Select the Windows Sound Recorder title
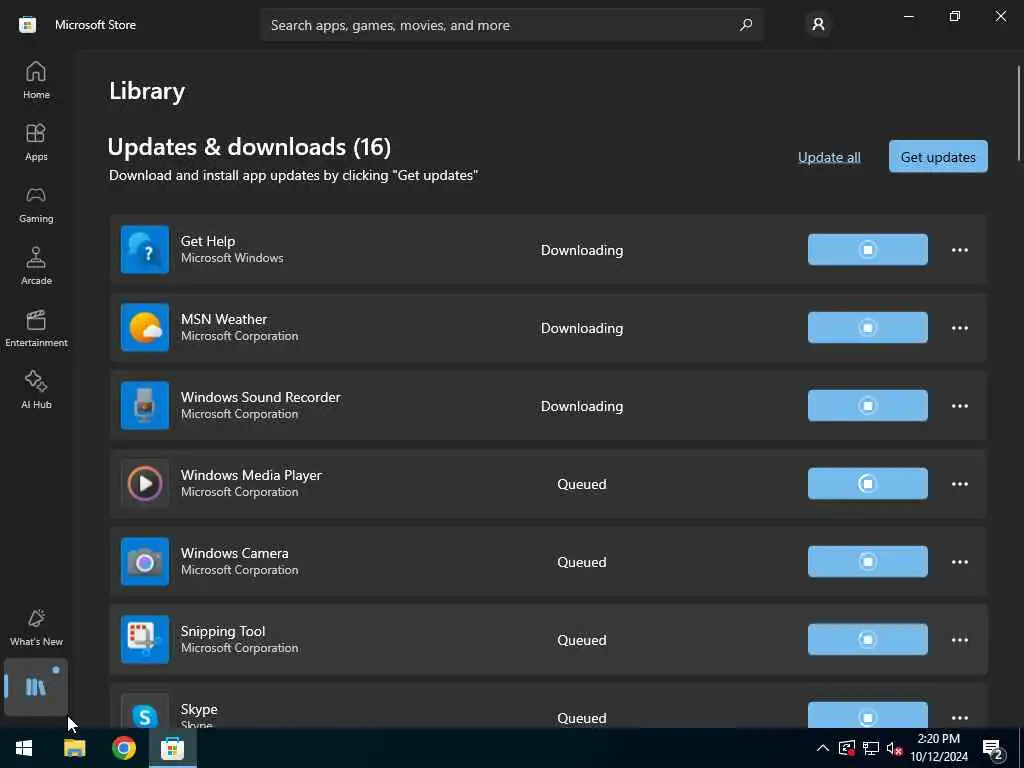This screenshot has width=1024, height=768. pos(261,397)
